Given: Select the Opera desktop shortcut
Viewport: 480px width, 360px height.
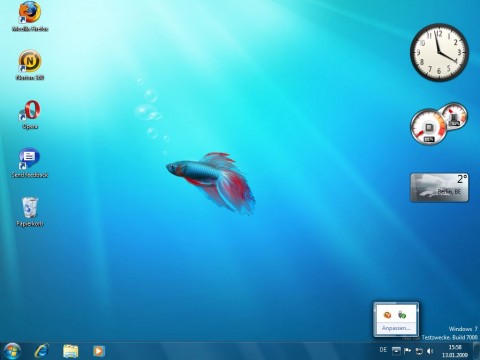Looking at the screenshot, I should (30, 114).
